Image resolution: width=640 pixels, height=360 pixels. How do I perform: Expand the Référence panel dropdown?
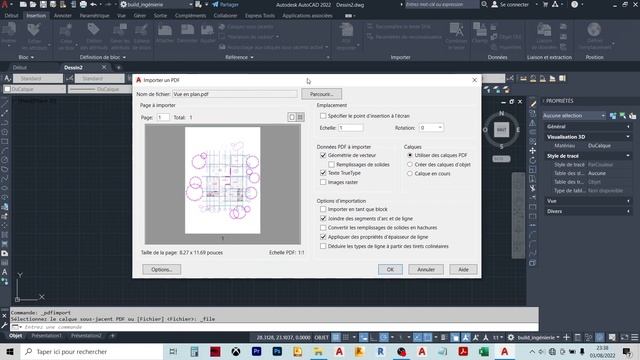coord(239,58)
